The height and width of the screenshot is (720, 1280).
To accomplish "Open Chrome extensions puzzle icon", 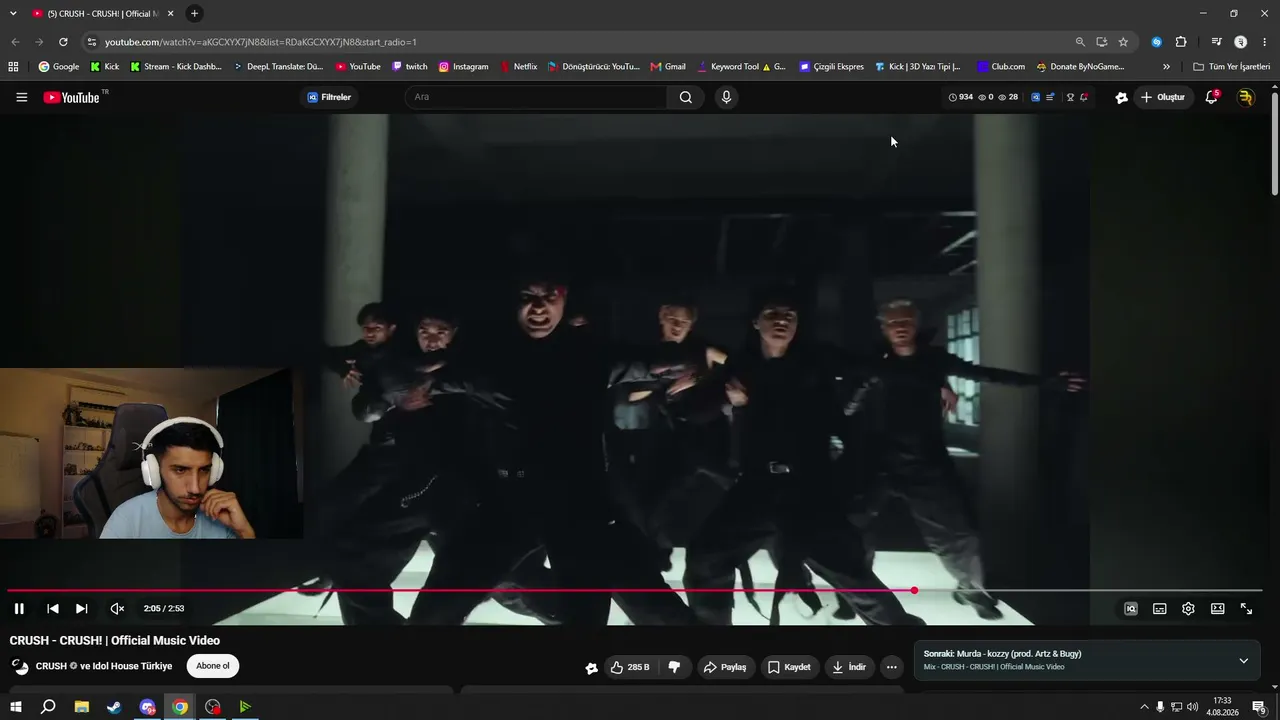I will [x=1181, y=42].
